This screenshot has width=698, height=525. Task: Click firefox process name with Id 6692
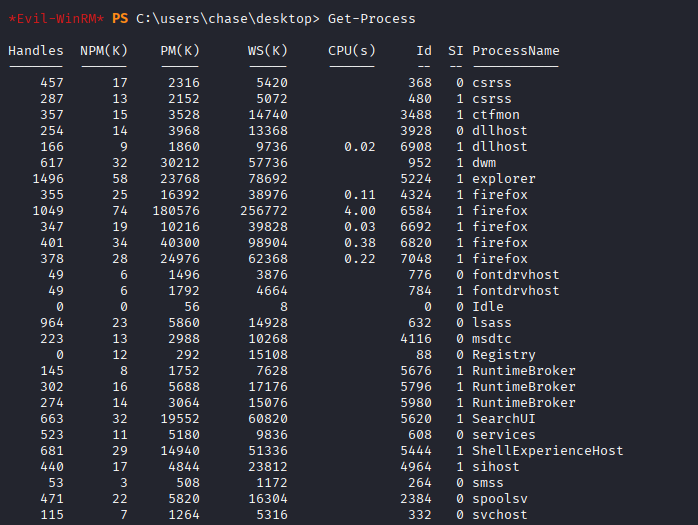499,227
